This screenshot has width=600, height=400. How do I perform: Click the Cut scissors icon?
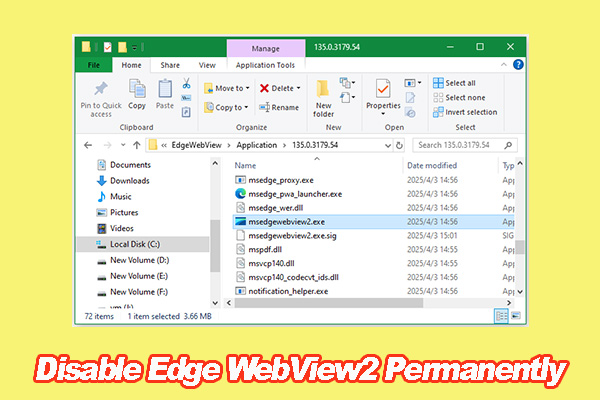[x=186, y=84]
